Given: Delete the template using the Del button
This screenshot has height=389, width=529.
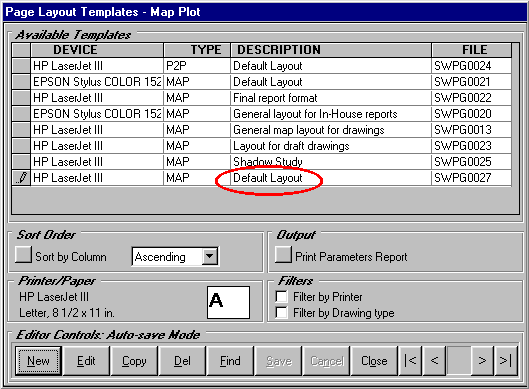Looking at the screenshot, I should (x=182, y=361).
